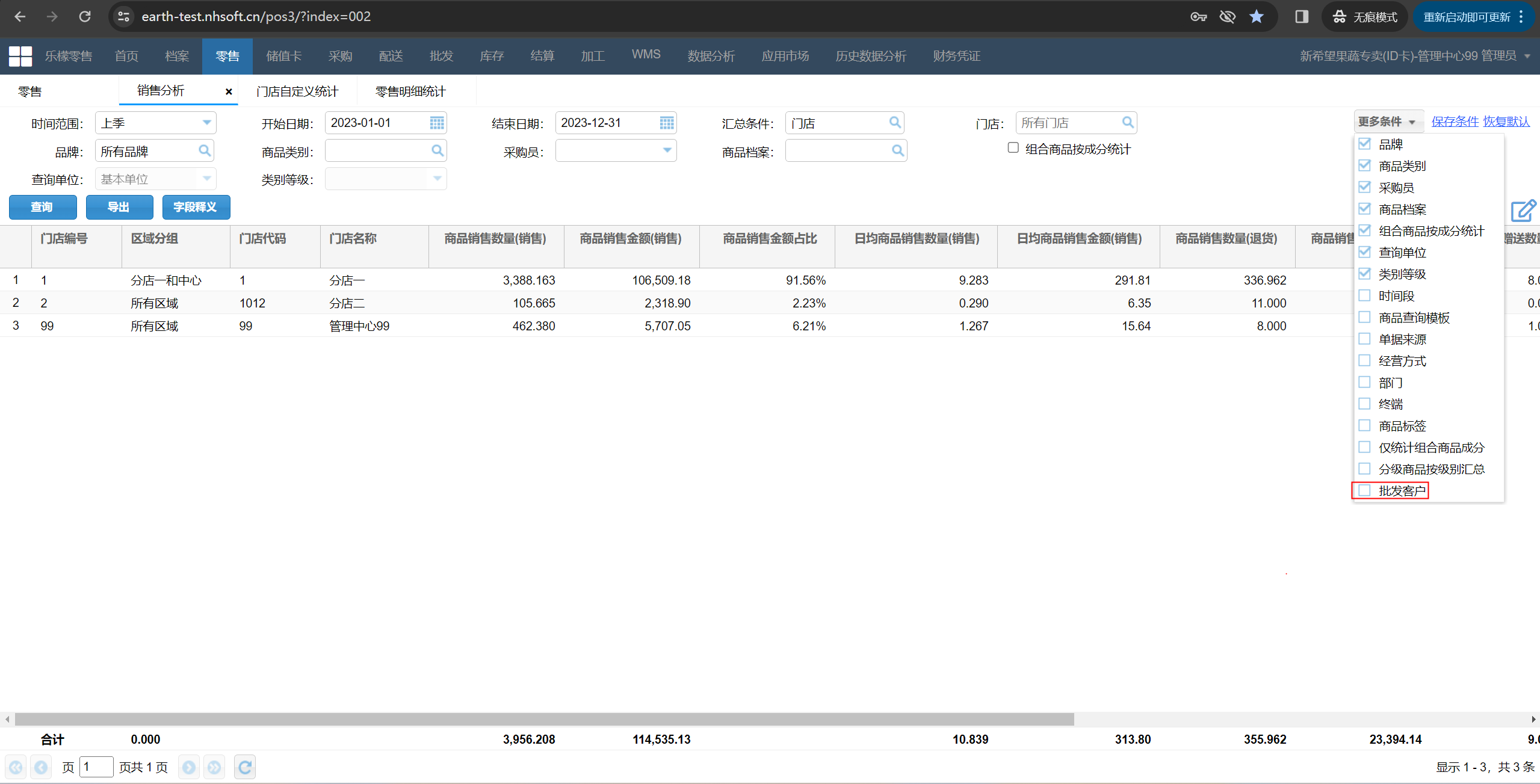Image resolution: width=1540 pixels, height=784 pixels.
Task: Uncheck 品牌 in more conditions list
Action: pos(1365,144)
